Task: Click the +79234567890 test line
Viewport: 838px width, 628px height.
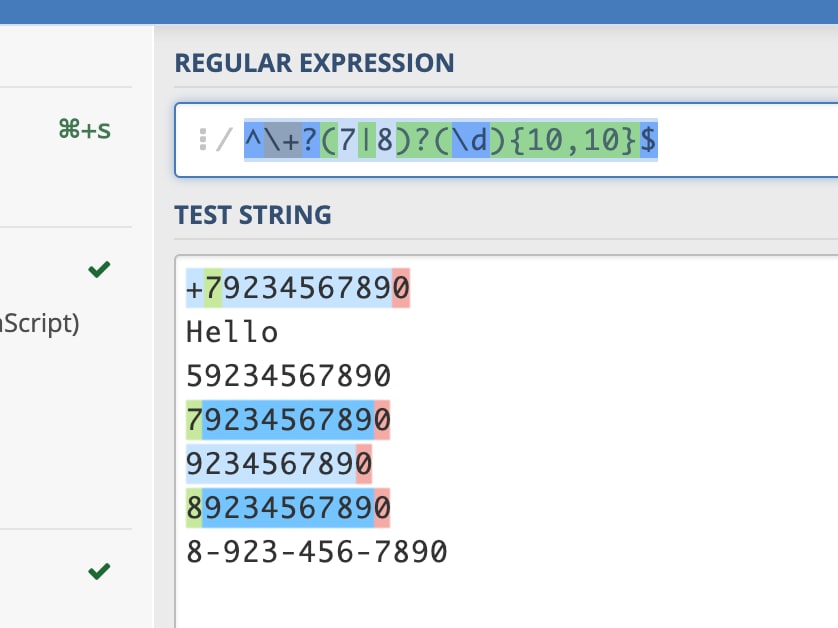Action: pyautogui.click(x=298, y=288)
